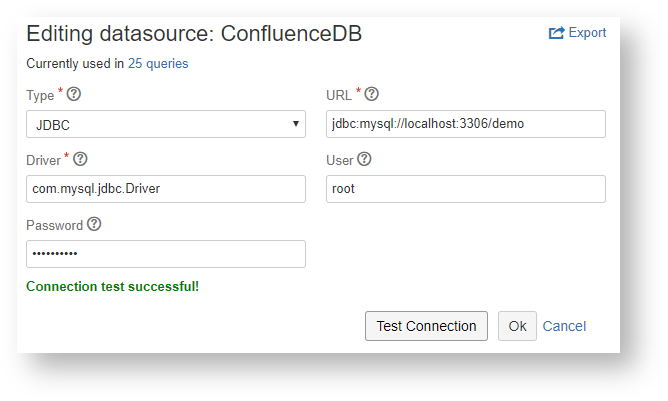Click the Export arrow icon
This screenshot has width=668, height=401.
[556, 33]
